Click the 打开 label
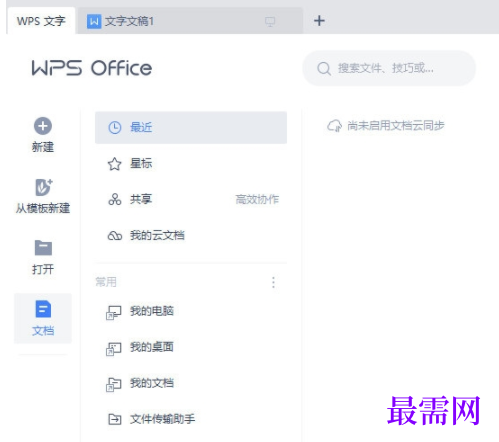The height and width of the screenshot is (442, 499). 43,269
